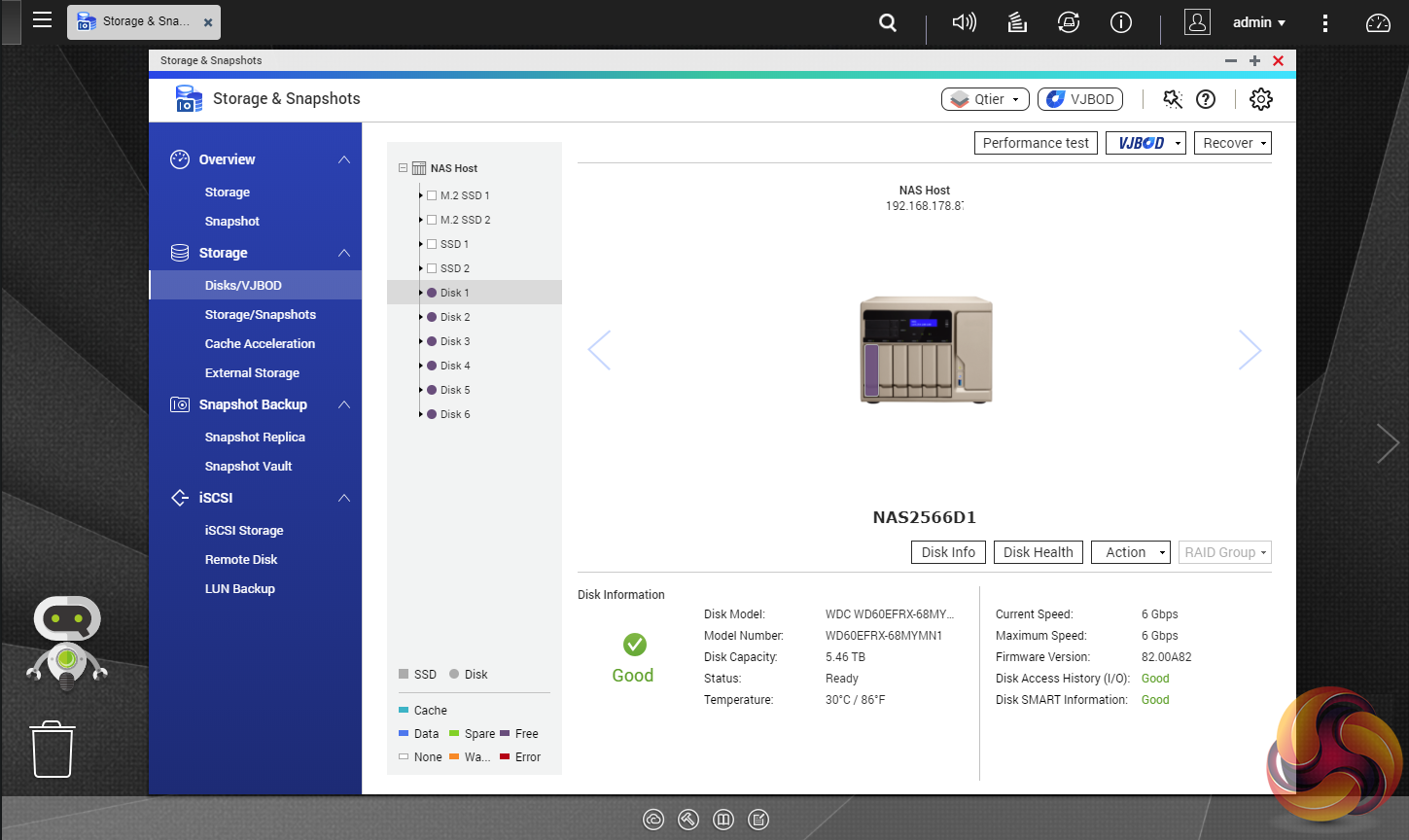The height and width of the screenshot is (840, 1409).
Task: Go to Snapshot Replica section
Action: click(255, 437)
